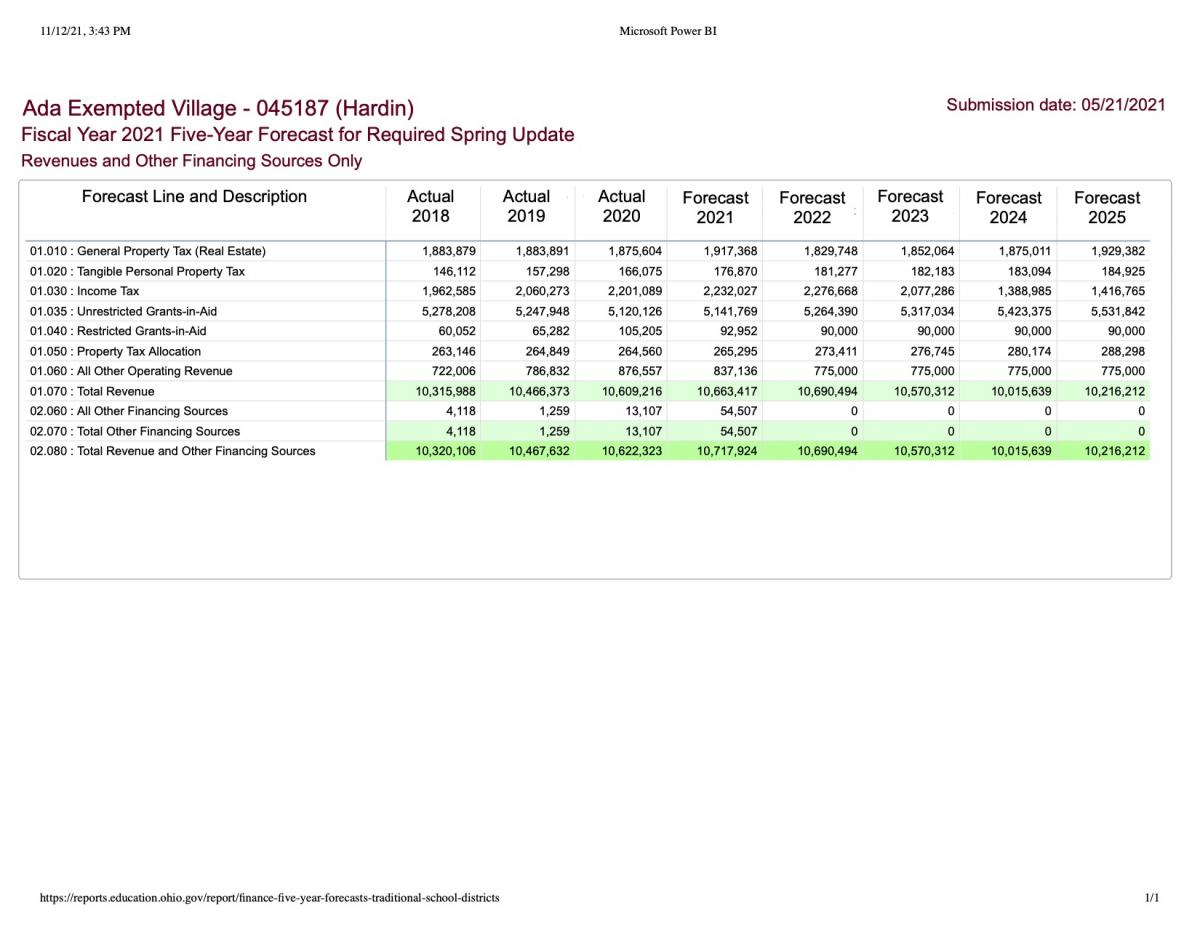
Task: Select the Forecast 2023 column header
Action: tap(910, 206)
